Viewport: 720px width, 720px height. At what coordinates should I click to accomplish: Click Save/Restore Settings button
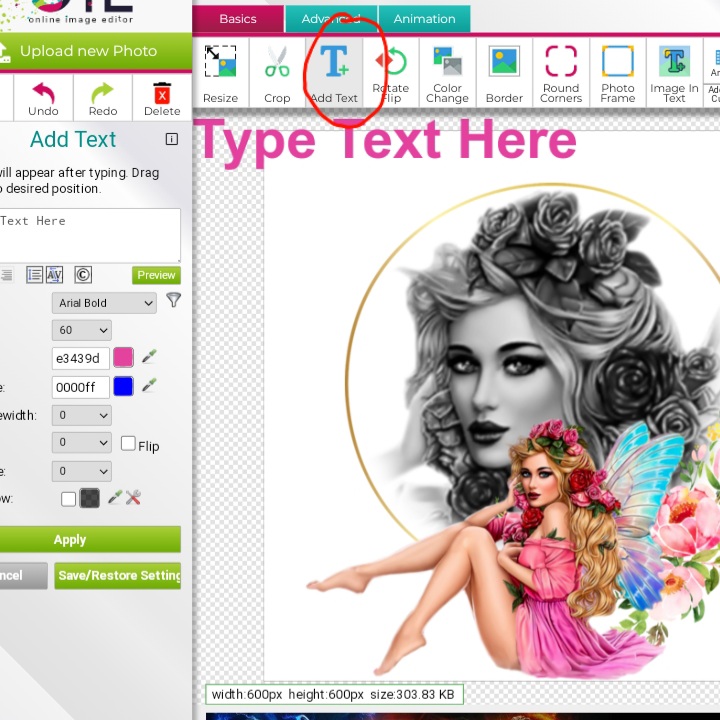tap(118, 575)
